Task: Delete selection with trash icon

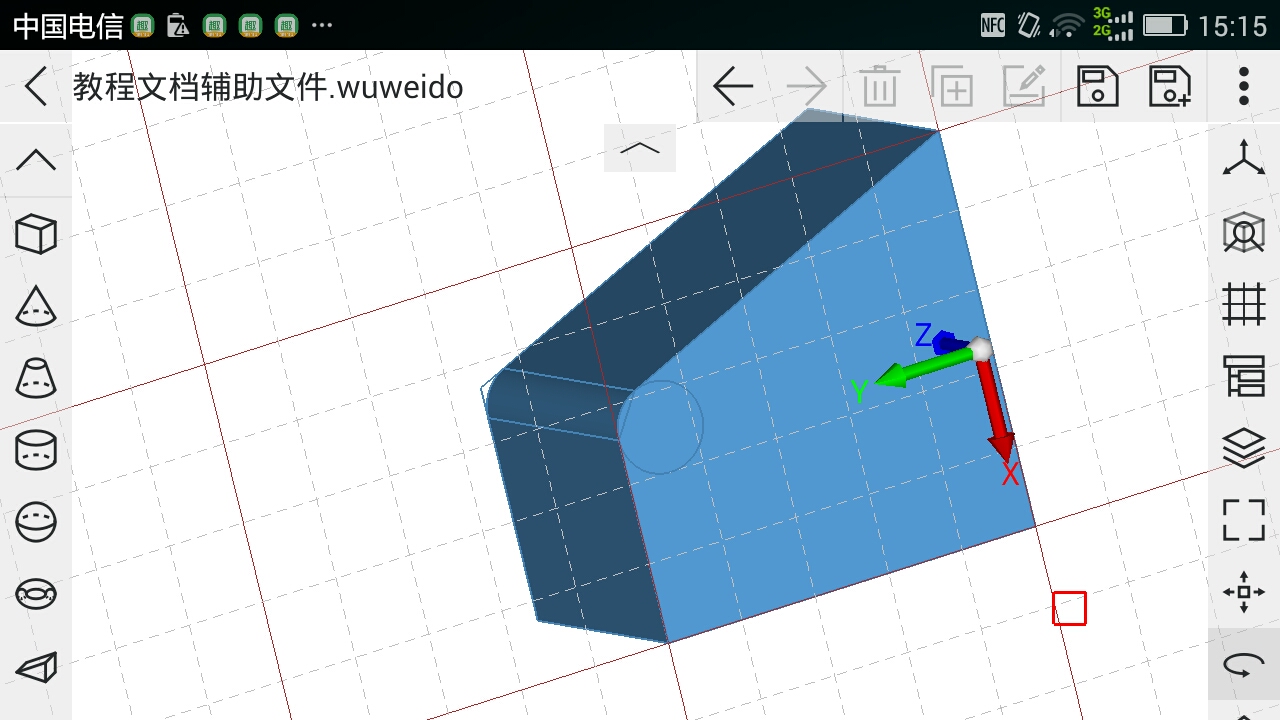Action: (879, 87)
